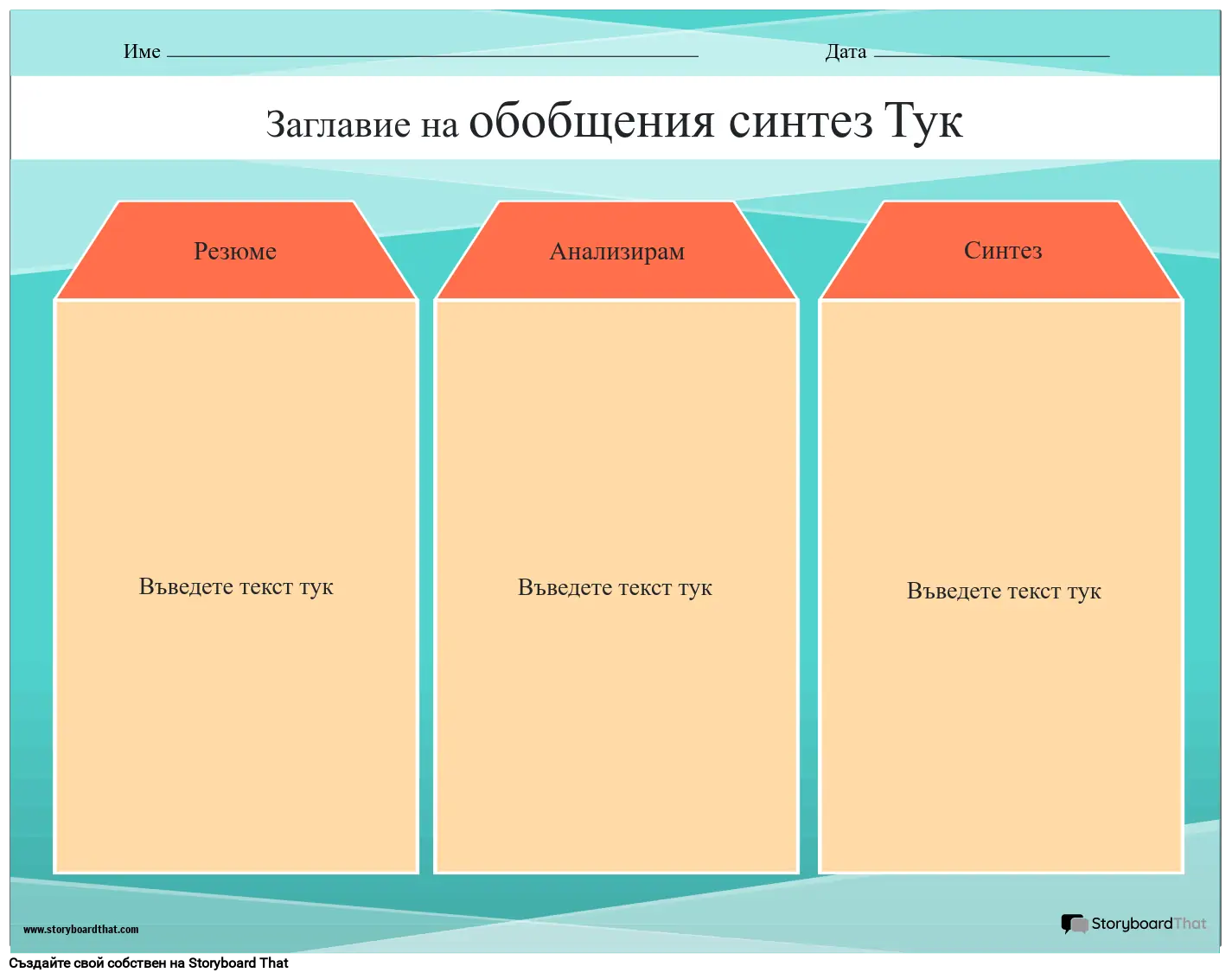Select the small "Заглавие на" title text
Screen dimensions: 1232x979
tap(361, 125)
